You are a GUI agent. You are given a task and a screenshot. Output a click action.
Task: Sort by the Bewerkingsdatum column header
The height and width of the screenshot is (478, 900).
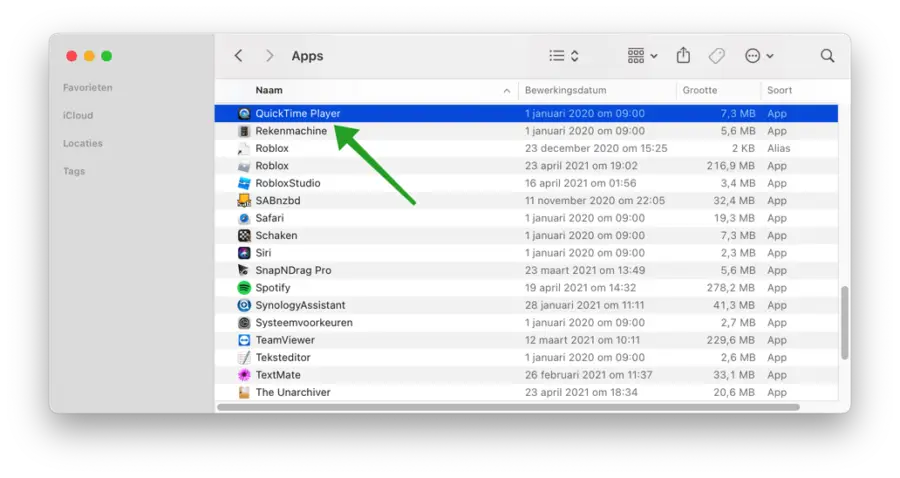pyautogui.click(x=565, y=90)
